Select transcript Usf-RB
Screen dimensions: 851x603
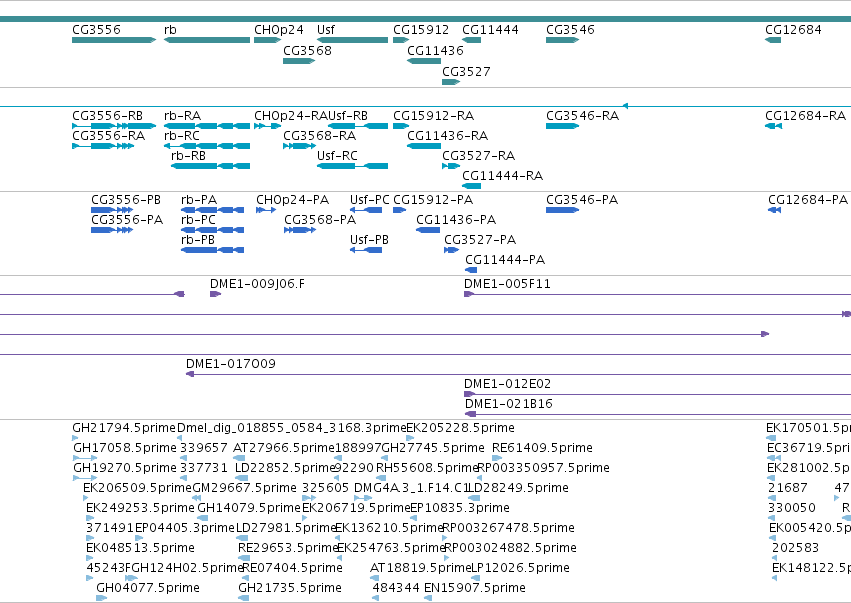[358, 126]
